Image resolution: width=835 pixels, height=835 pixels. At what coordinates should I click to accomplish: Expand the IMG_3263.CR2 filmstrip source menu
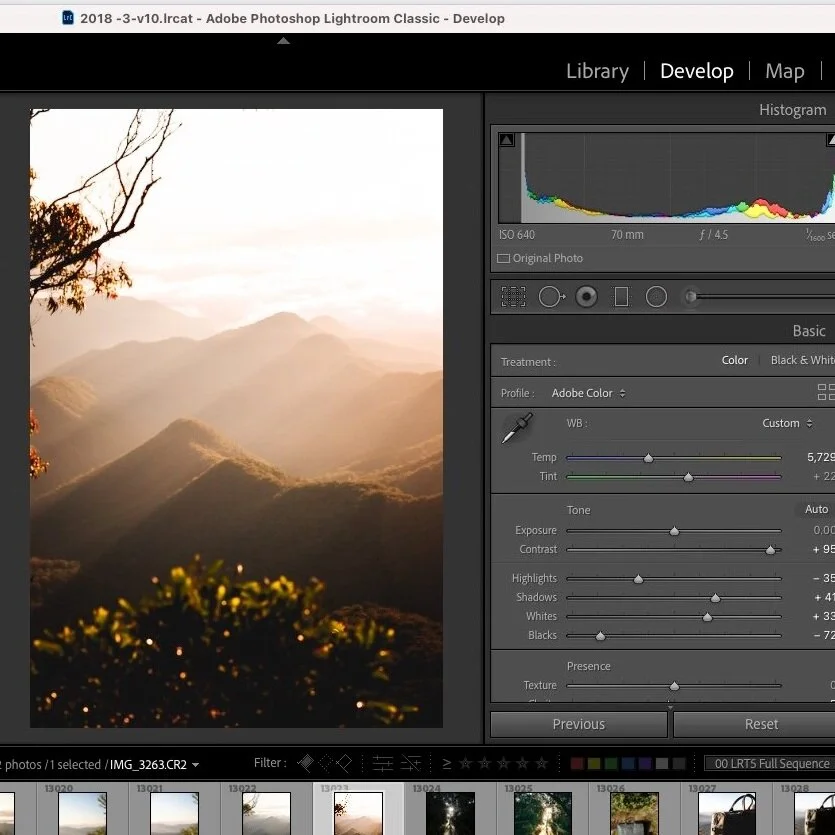click(x=153, y=765)
